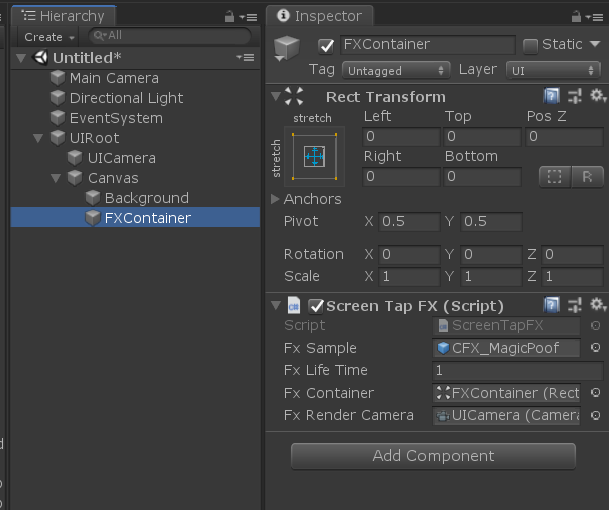Viewport: 609px width, 510px height.
Task: Open Screen Tap FX gear menu
Action: click(598, 305)
